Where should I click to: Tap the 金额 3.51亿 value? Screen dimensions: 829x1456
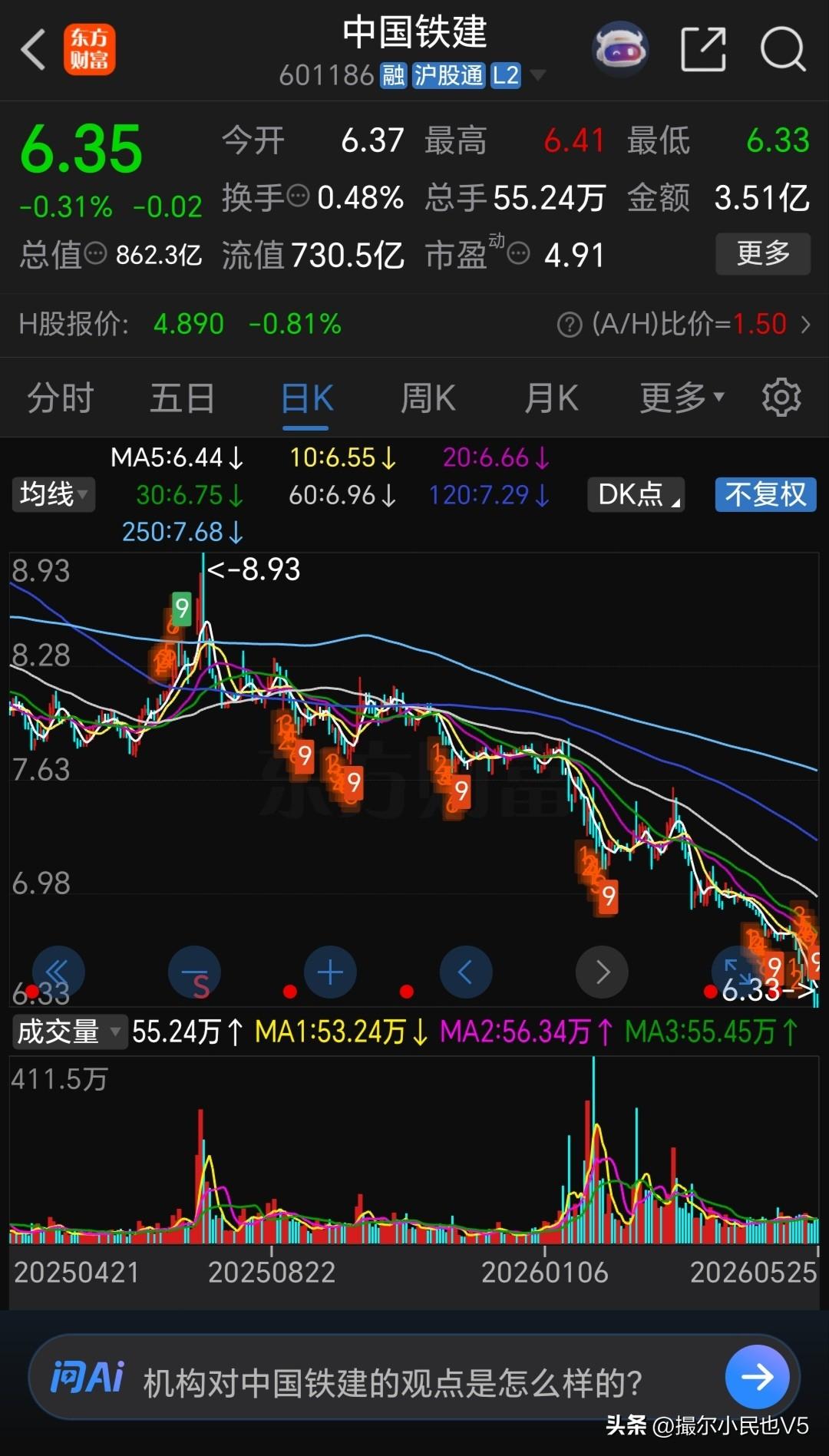click(762, 197)
